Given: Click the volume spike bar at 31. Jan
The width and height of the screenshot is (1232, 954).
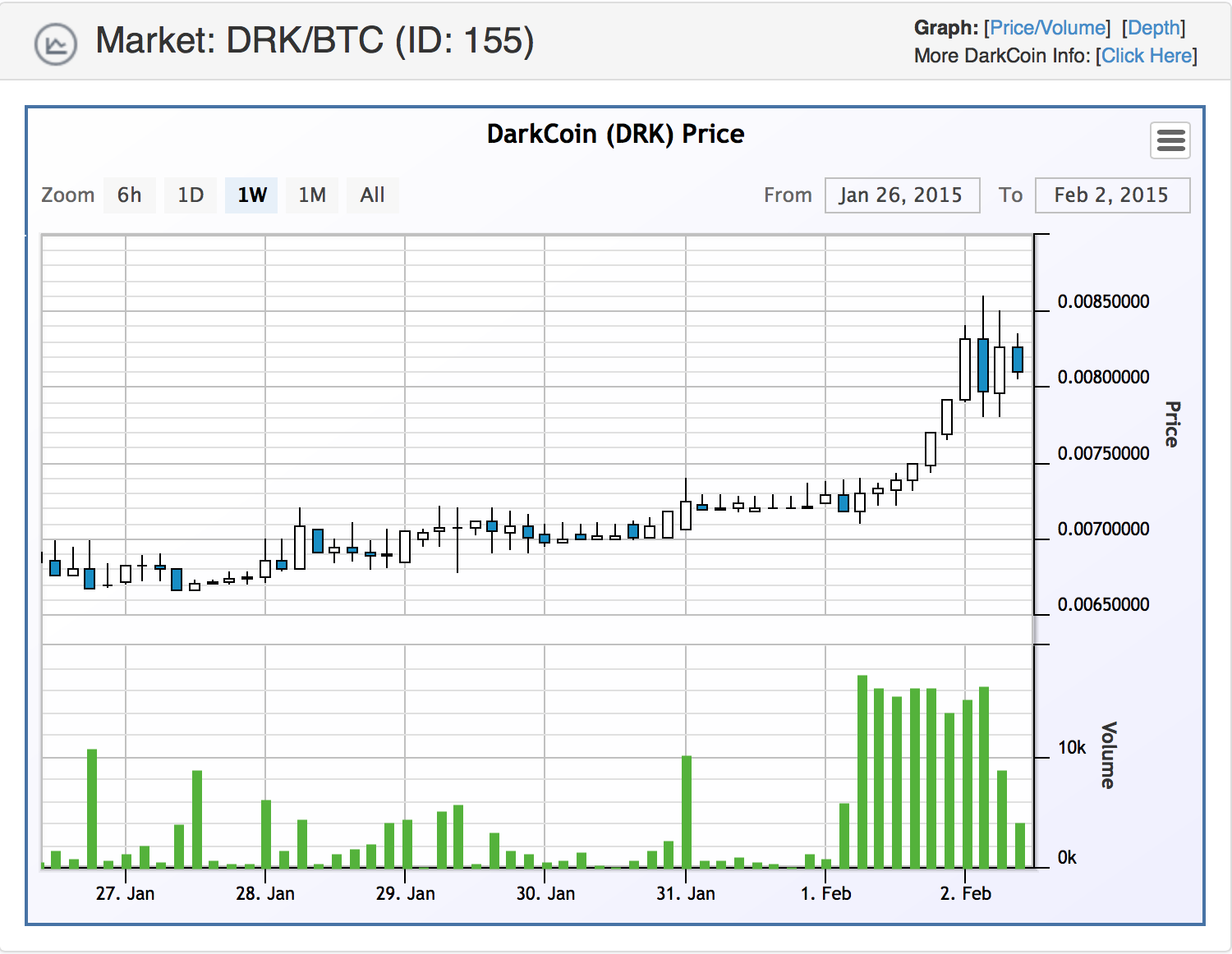Looking at the screenshot, I should pos(687,811).
